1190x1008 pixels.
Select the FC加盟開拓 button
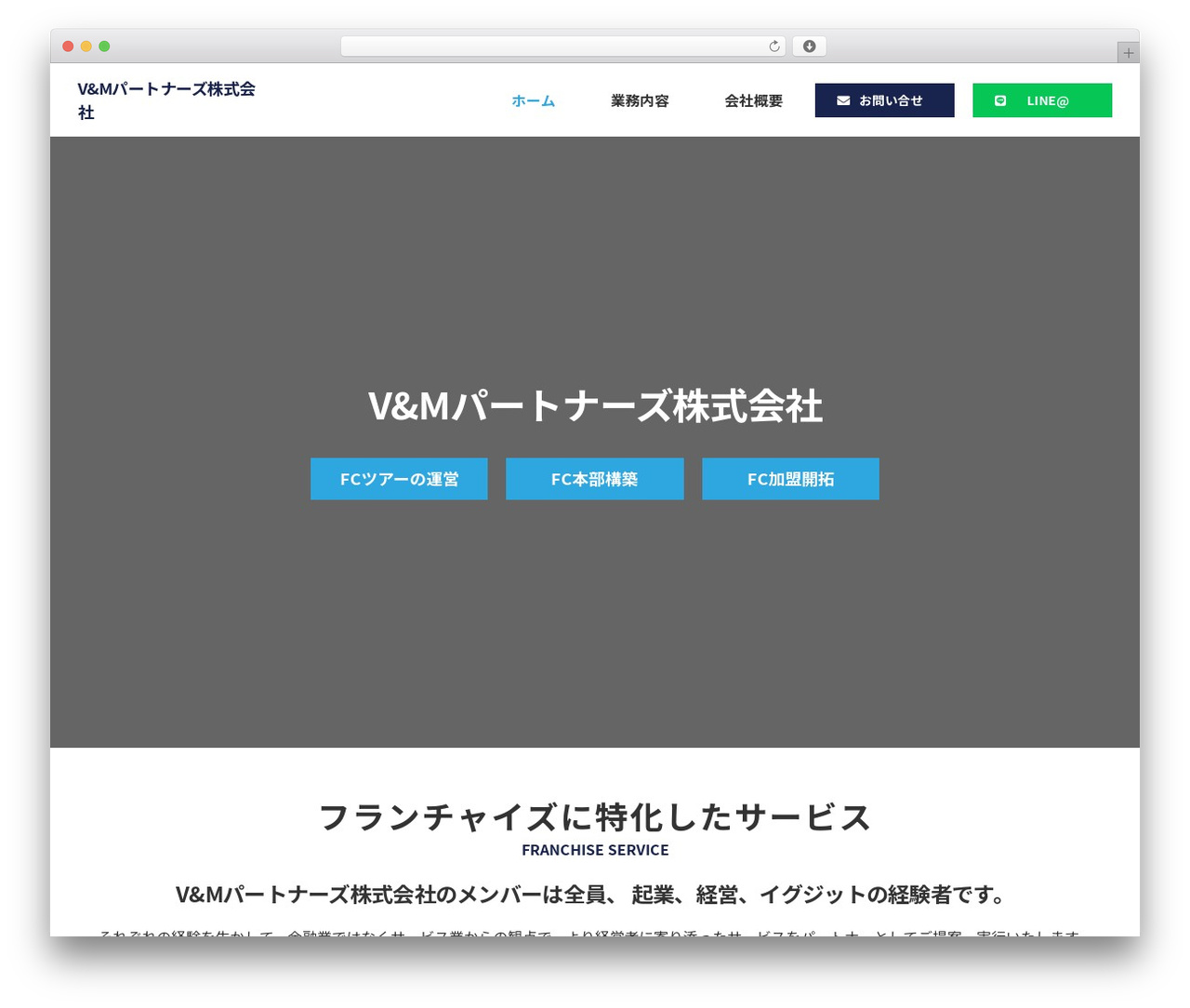click(x=790, y=479)
